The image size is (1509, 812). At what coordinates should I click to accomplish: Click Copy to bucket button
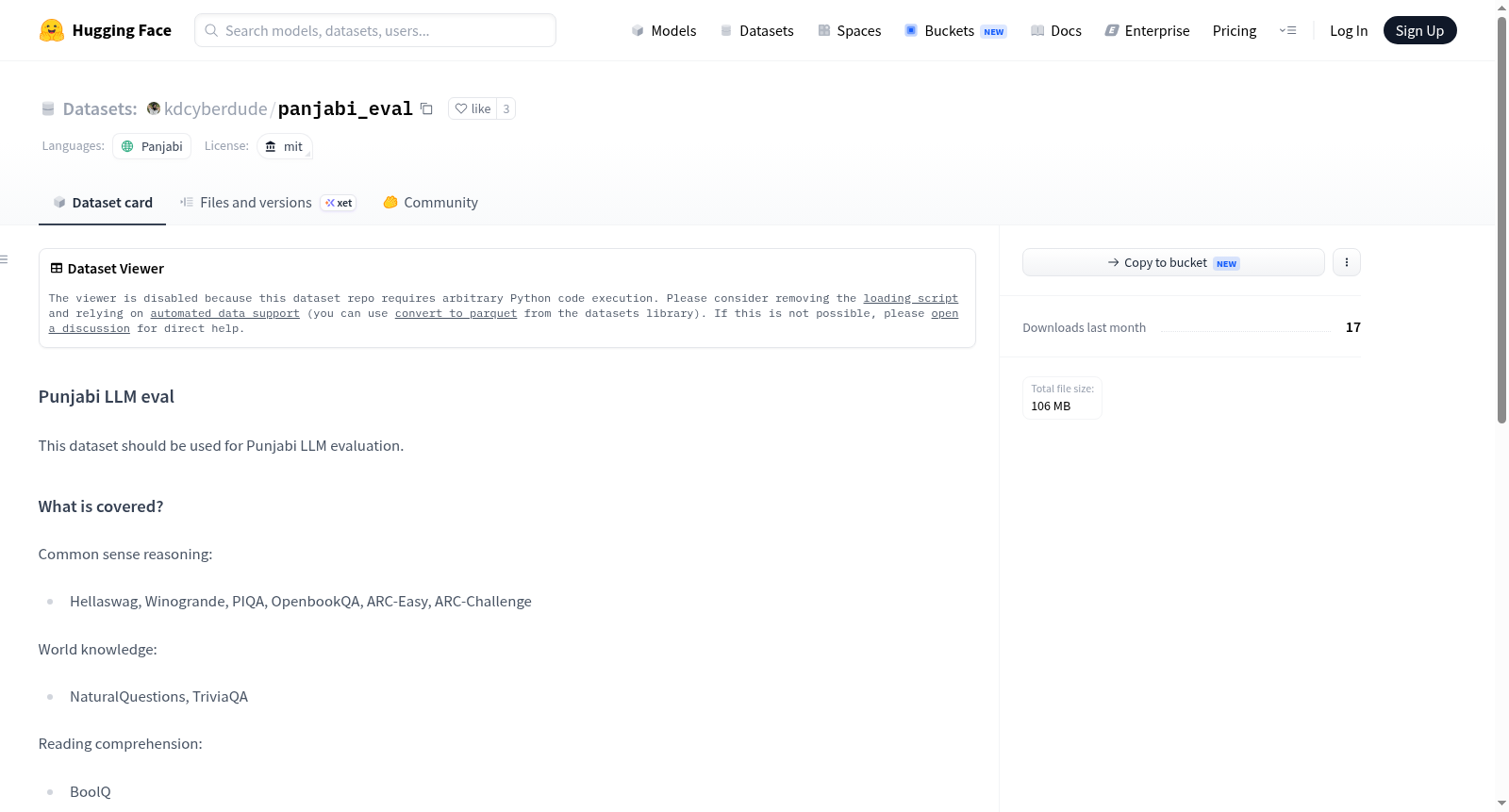1173,262
